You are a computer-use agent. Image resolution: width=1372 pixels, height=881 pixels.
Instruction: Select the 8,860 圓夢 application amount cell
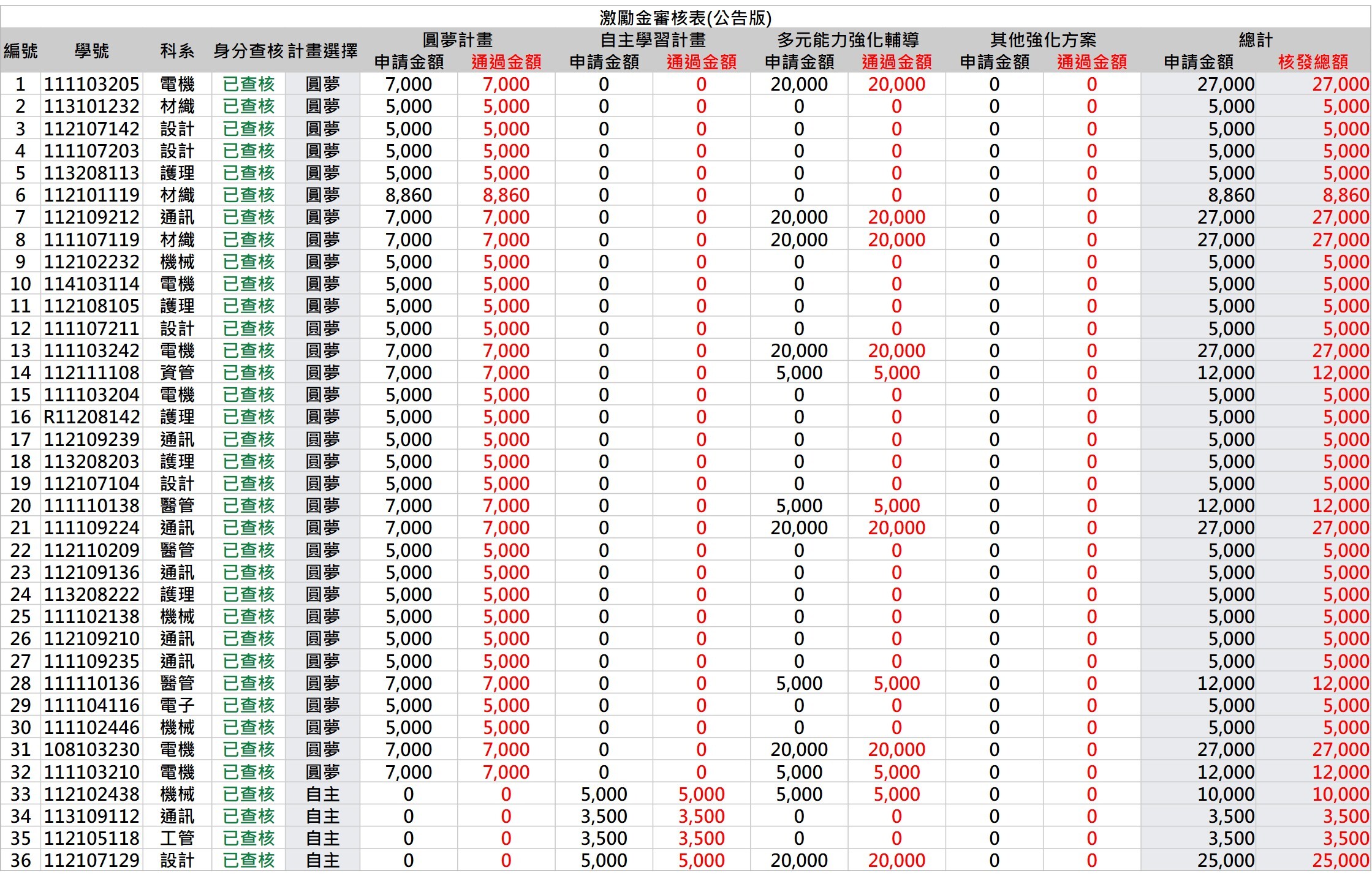(x=409, y=195)
